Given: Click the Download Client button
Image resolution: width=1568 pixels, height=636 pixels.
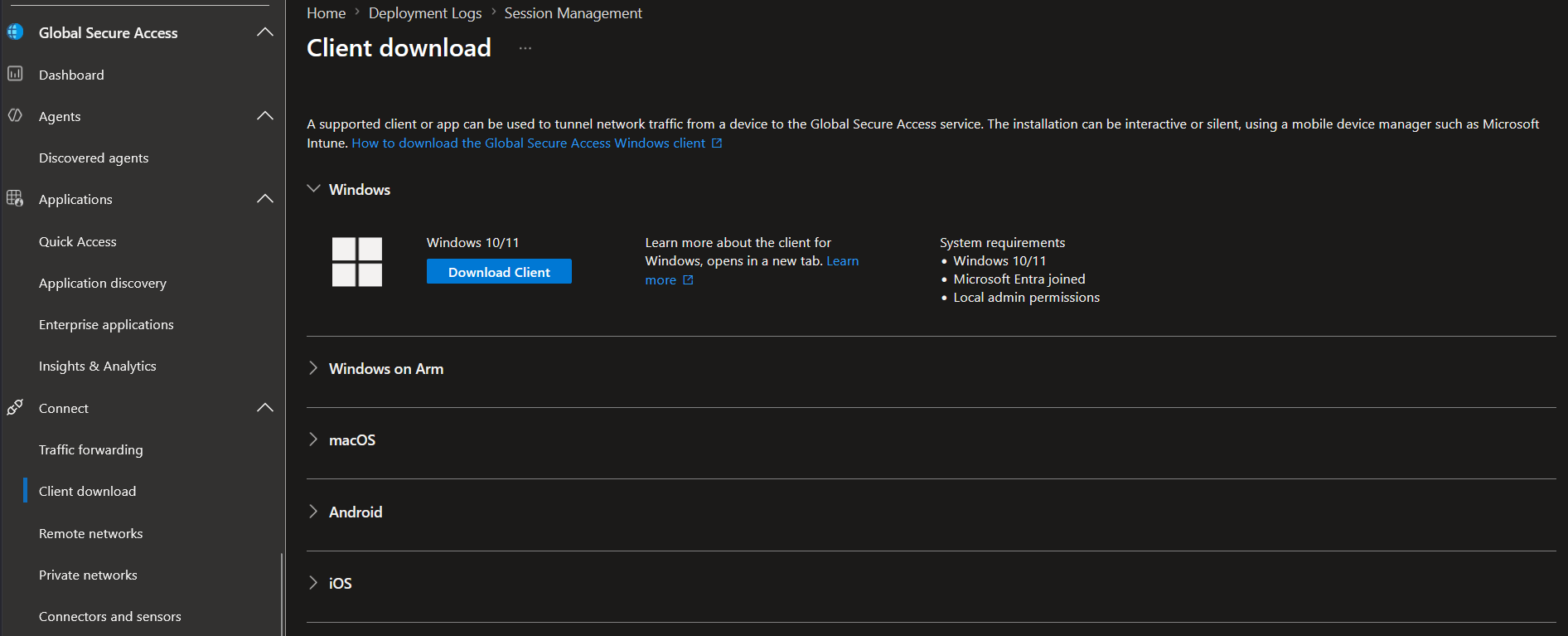Looking at the screenshot, I should [499, 271].
